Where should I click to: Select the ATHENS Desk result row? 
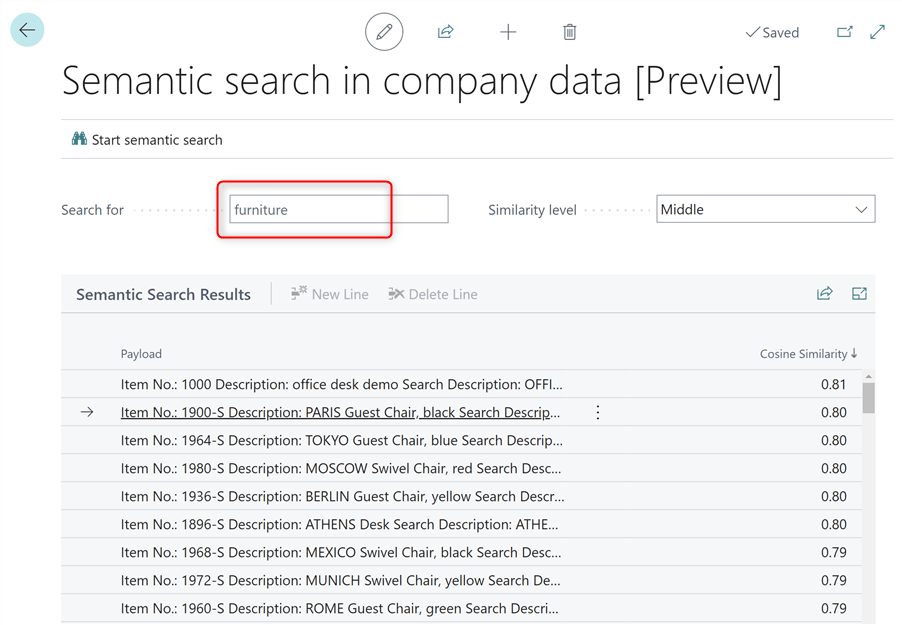[x=340, y=524]
